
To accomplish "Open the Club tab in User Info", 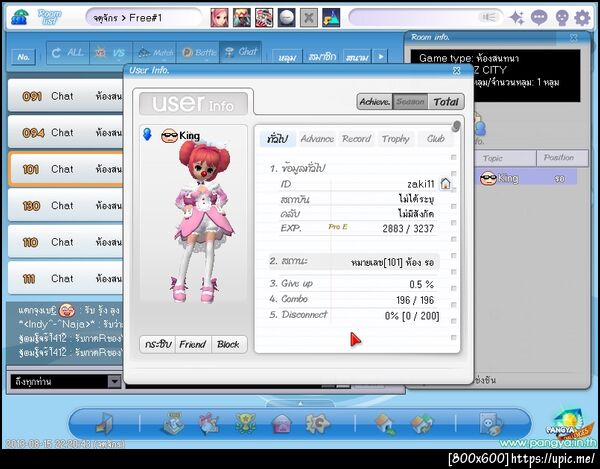I will [x=435, y=139].
